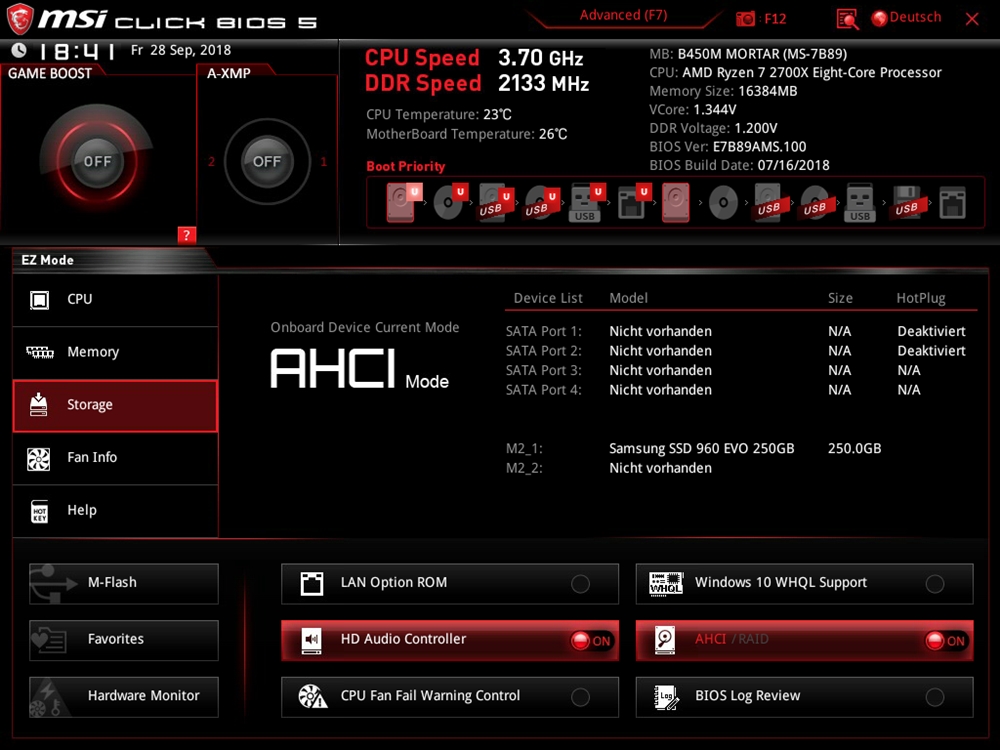The image size is (1000, 750).
Task: Choose the UEFI USB key boot icon
Action: [x=586, y=202]
